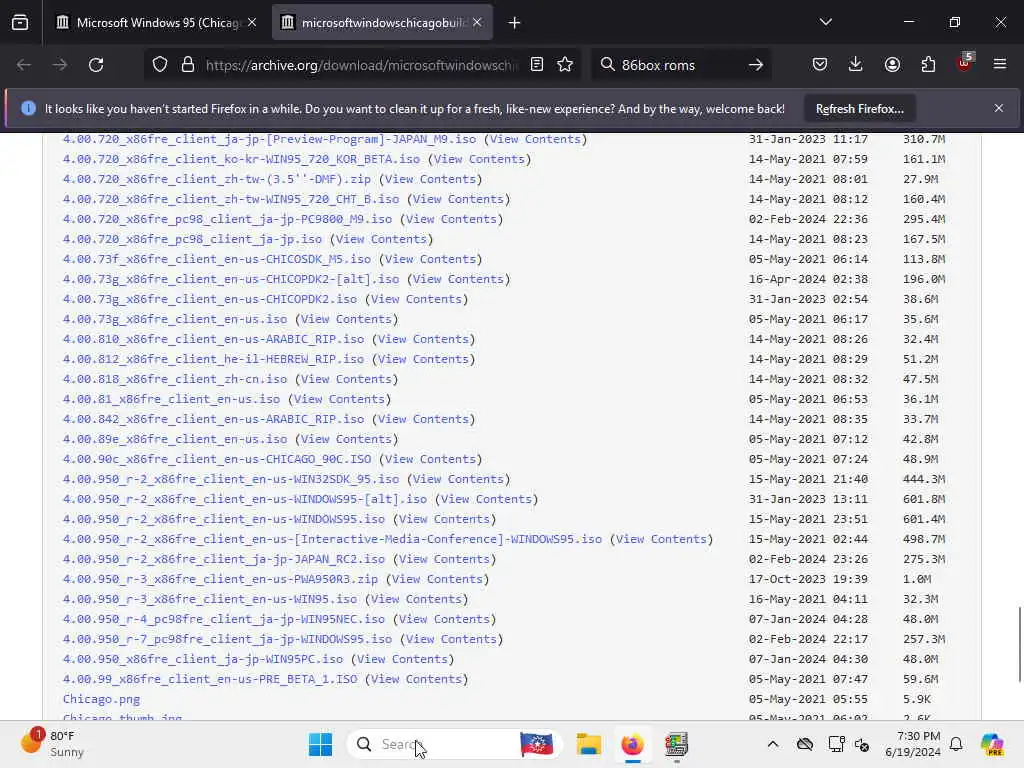The image size is (1024, 768).
Task: Open the Windows Start menu
Action: click(320, 744)
